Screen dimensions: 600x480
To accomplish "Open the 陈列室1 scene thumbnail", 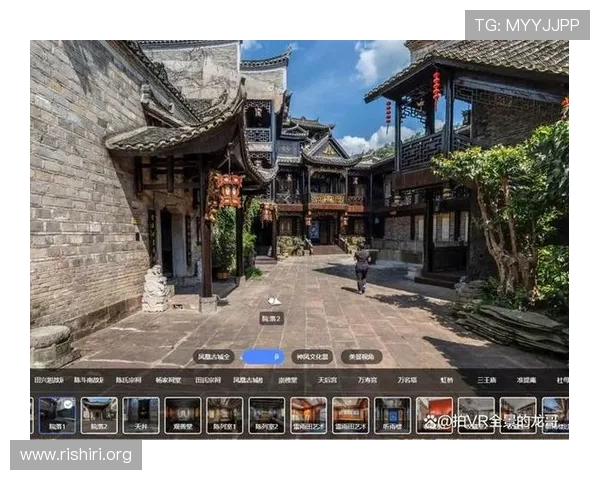I will pos(225,415).
